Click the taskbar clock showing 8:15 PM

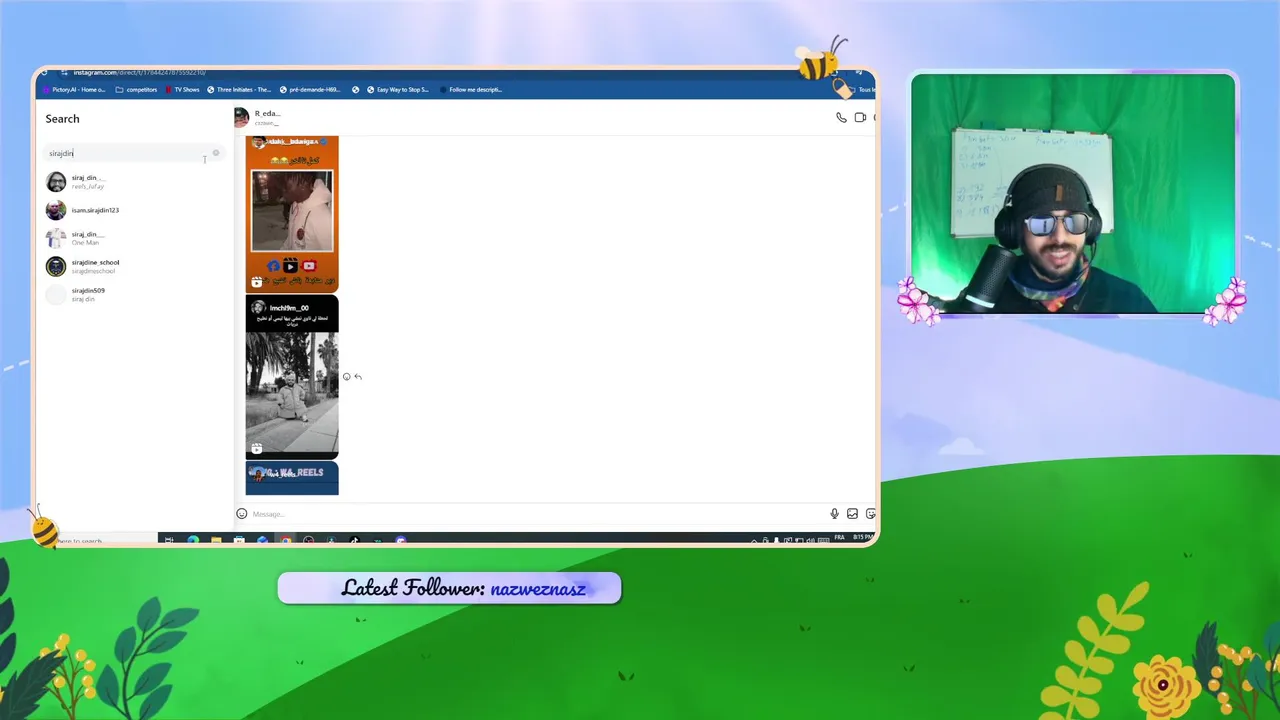861,538
